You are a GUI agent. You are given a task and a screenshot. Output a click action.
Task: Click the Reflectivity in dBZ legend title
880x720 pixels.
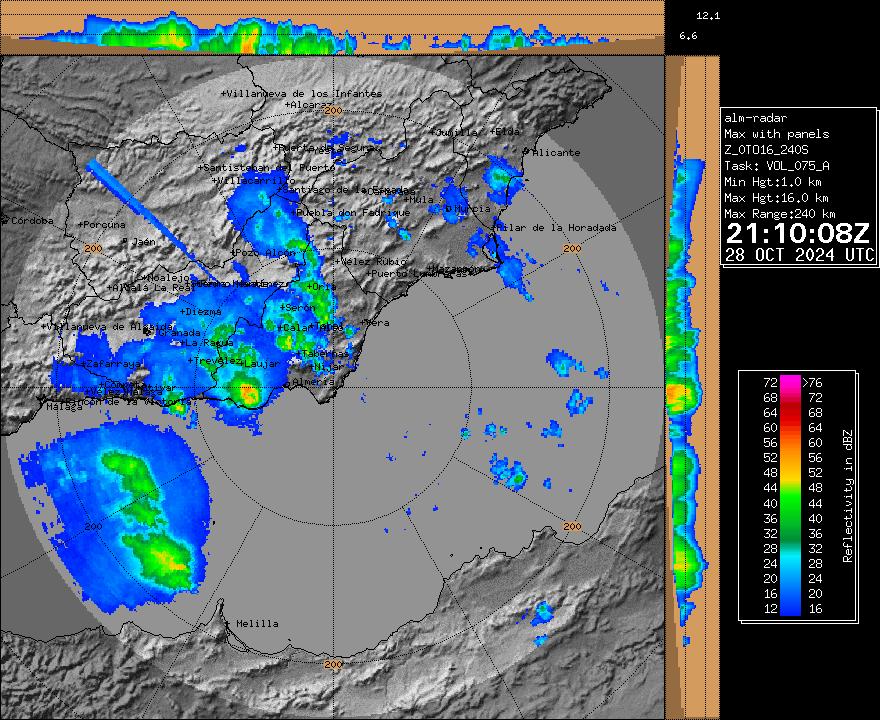point(847,494)
